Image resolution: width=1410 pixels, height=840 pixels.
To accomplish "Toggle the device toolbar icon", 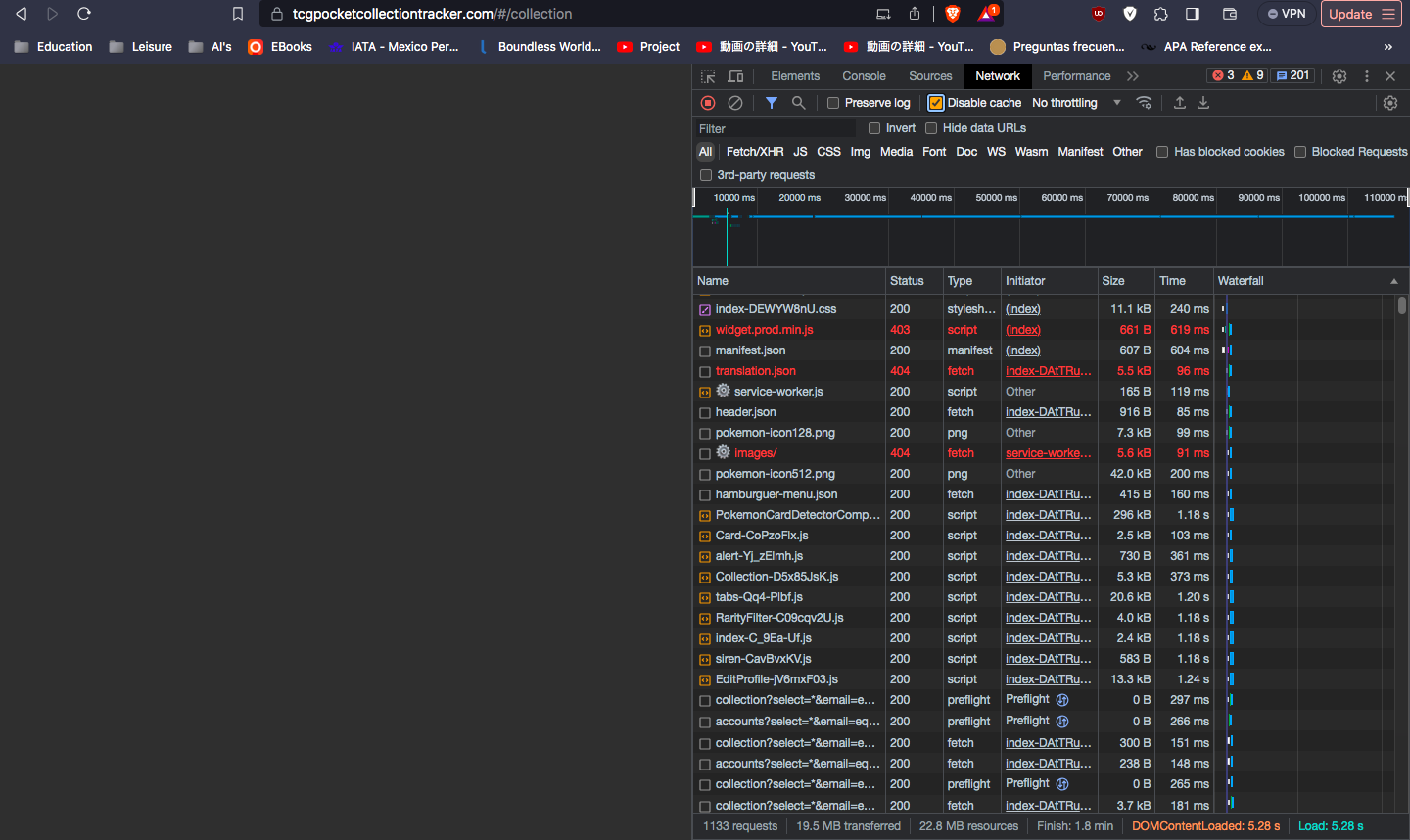I will tap(735, 76).
